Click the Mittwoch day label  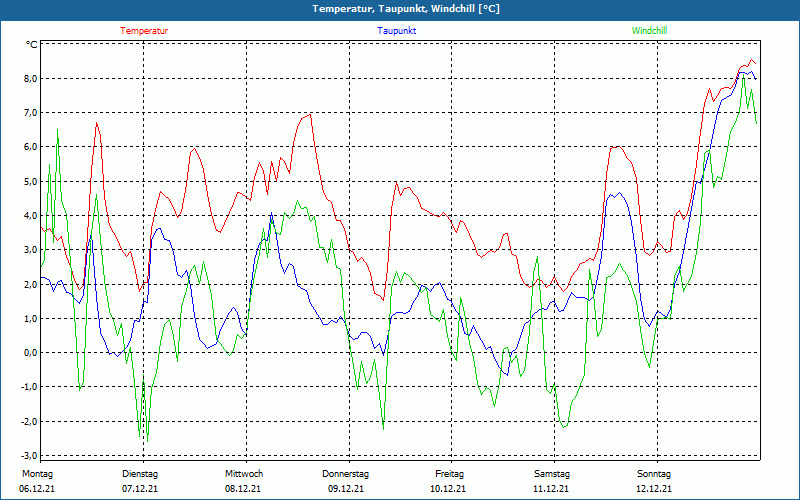coord(244,474)
